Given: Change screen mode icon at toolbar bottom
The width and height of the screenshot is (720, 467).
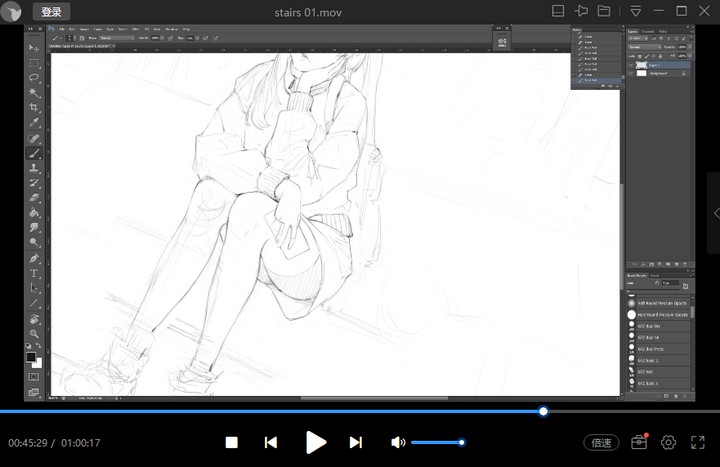Looking at the screenshot, I should 34,392.
